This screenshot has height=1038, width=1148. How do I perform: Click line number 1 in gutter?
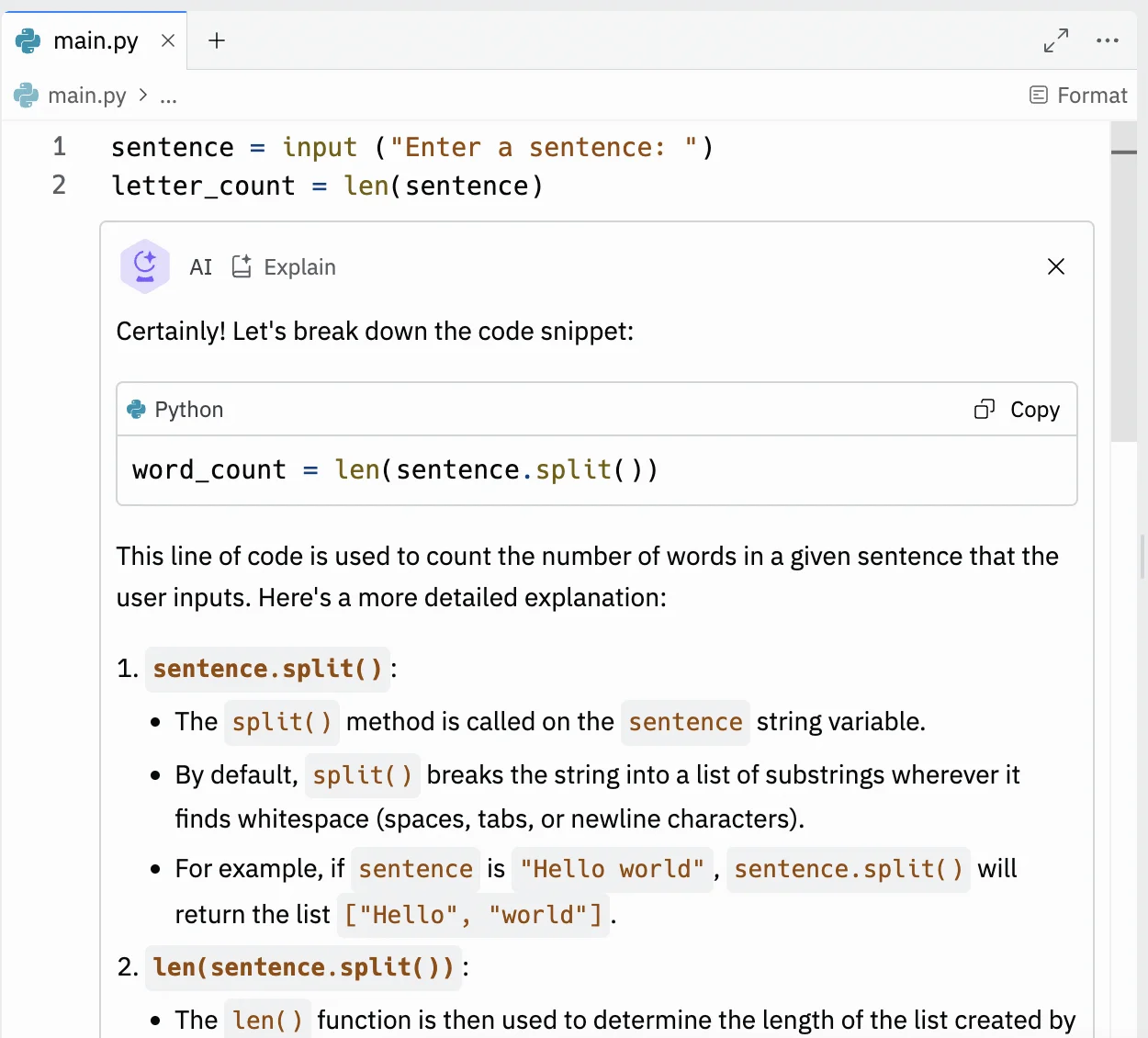coord(60,147)
